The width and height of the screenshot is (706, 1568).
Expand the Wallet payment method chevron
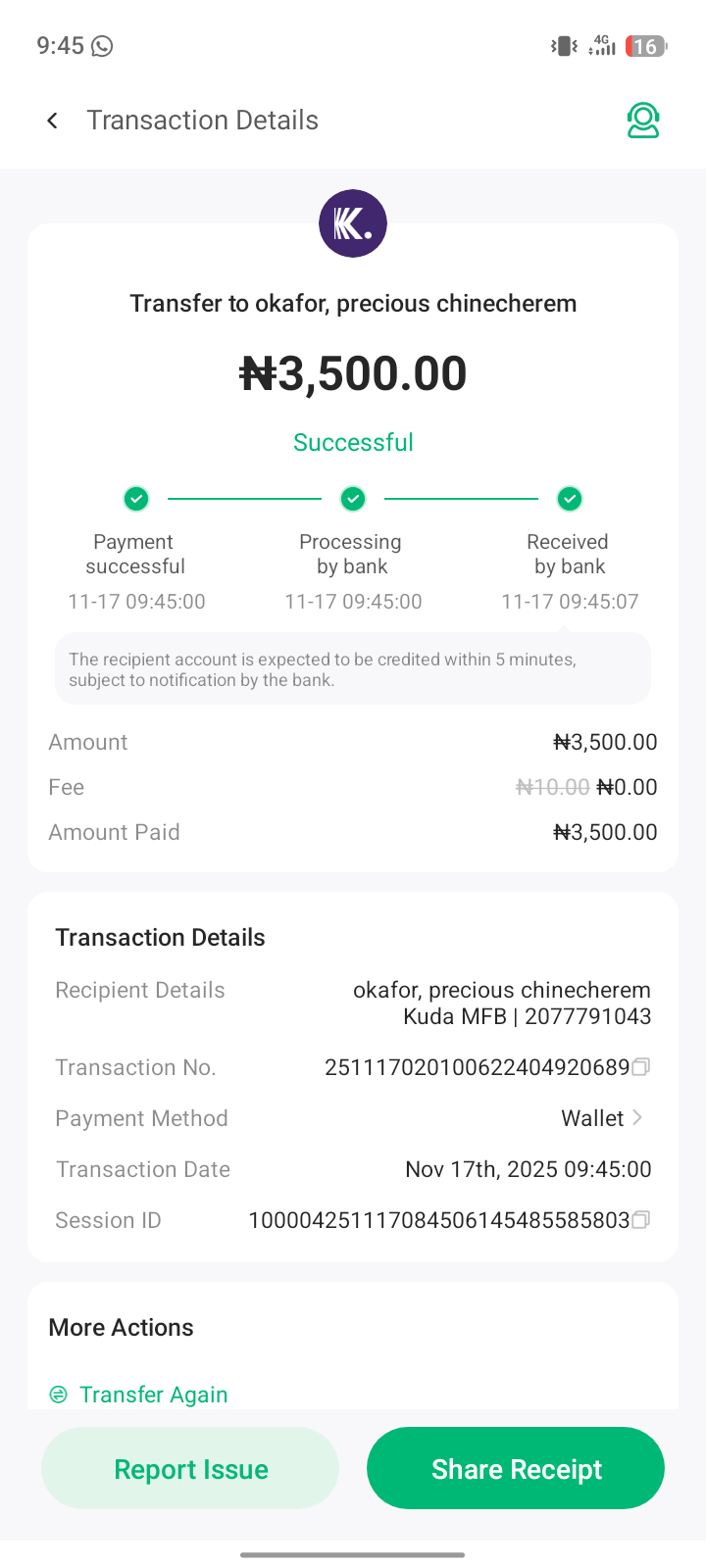click(637, 1118)
